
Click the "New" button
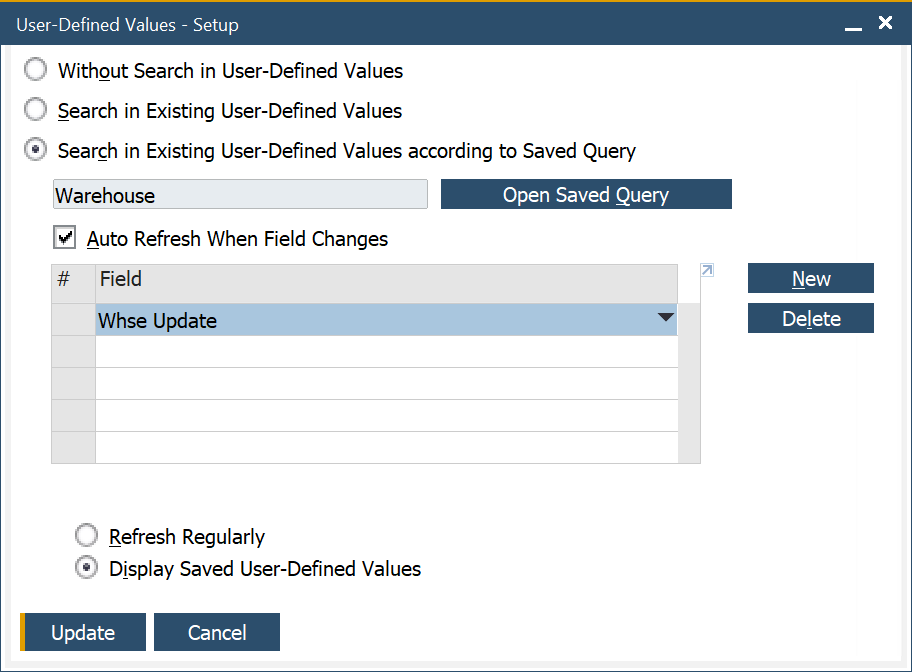tap(810, 278)
